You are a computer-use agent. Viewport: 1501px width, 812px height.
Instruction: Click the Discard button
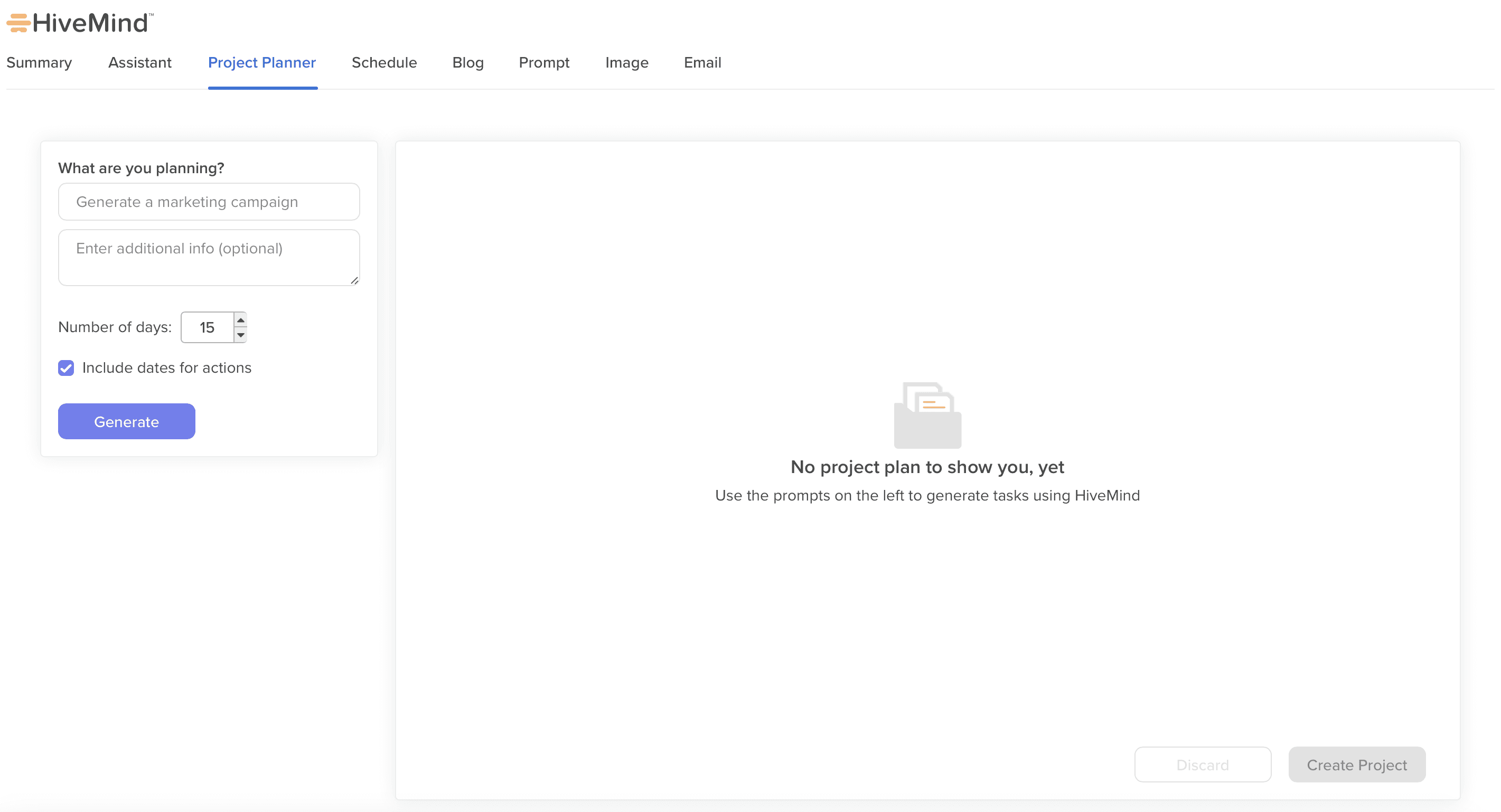tap(1202, 764)
